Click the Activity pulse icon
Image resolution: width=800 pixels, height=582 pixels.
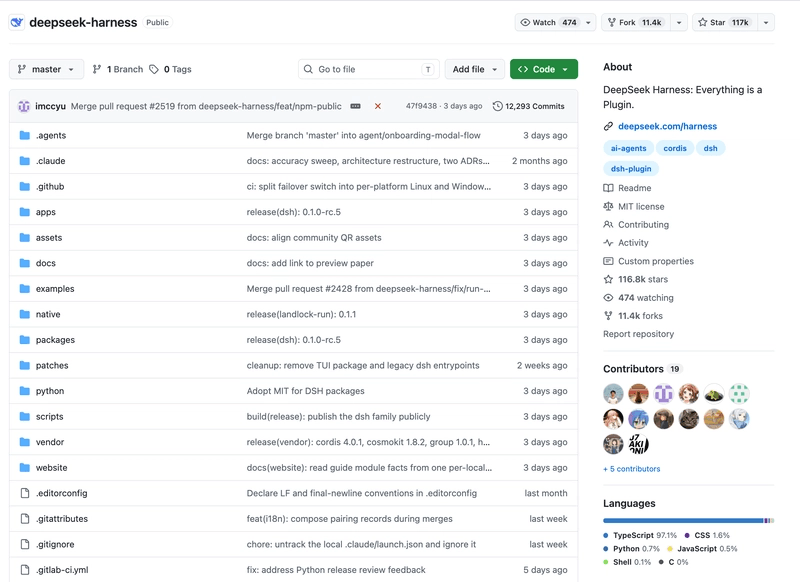click(608, 243)
